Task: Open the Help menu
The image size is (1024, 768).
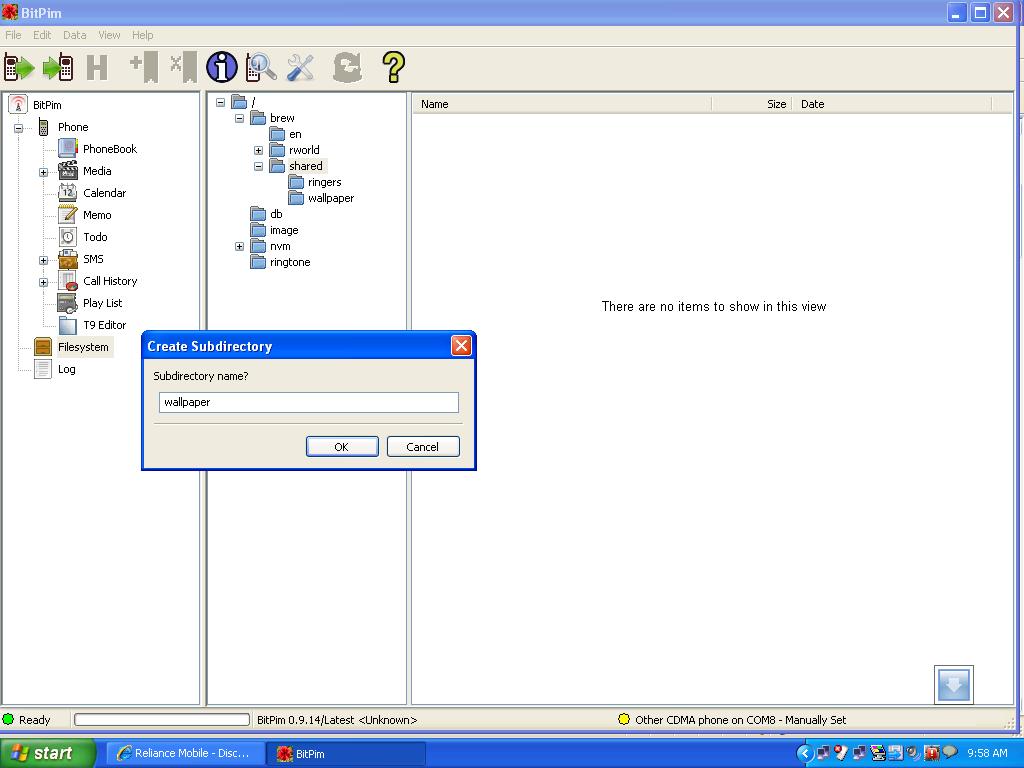Action: [142, 35]
